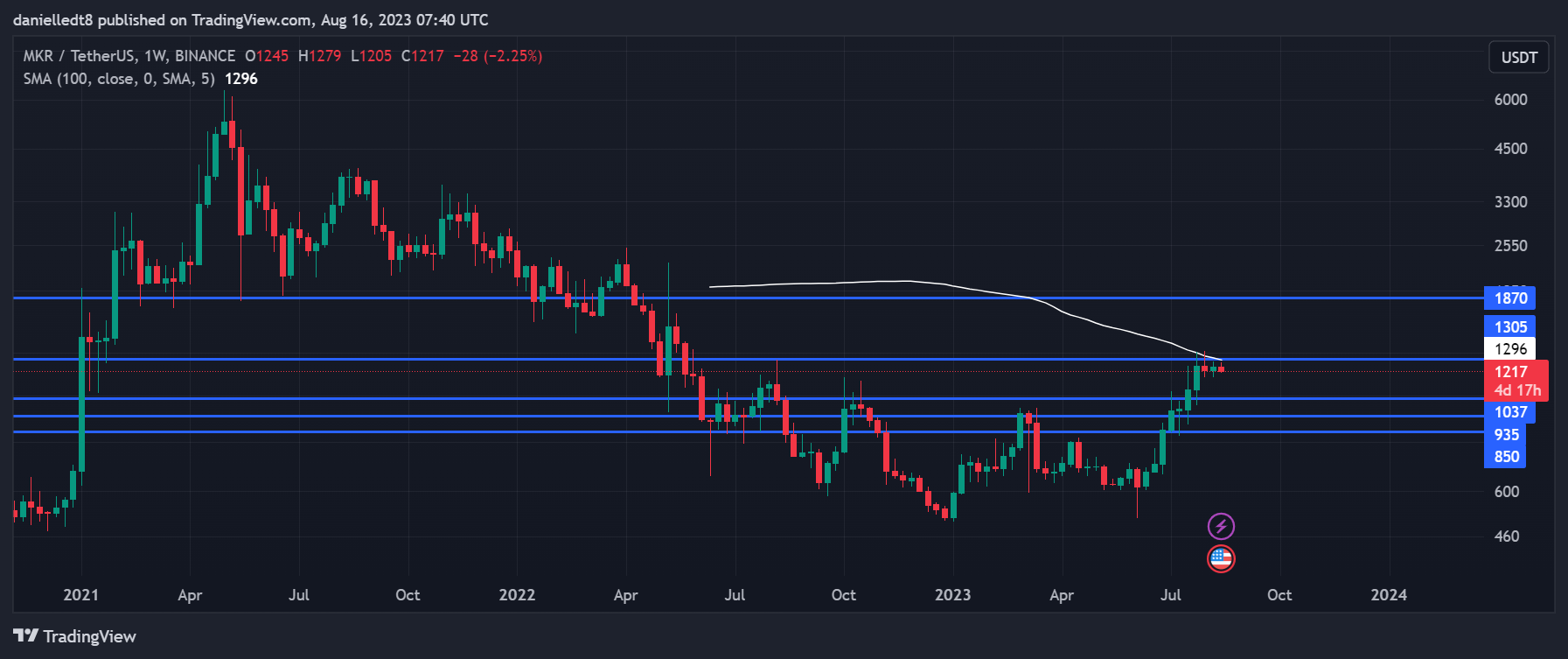Click the 600 price axis tick
The width and height of the screenshot is (1568, 659).
(1507, 492)
